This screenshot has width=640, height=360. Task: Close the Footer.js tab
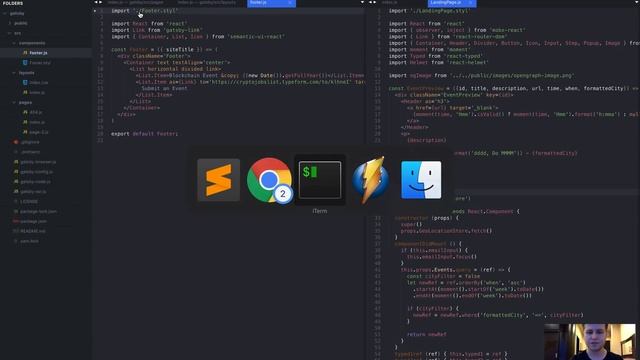(x=290, y=2)
